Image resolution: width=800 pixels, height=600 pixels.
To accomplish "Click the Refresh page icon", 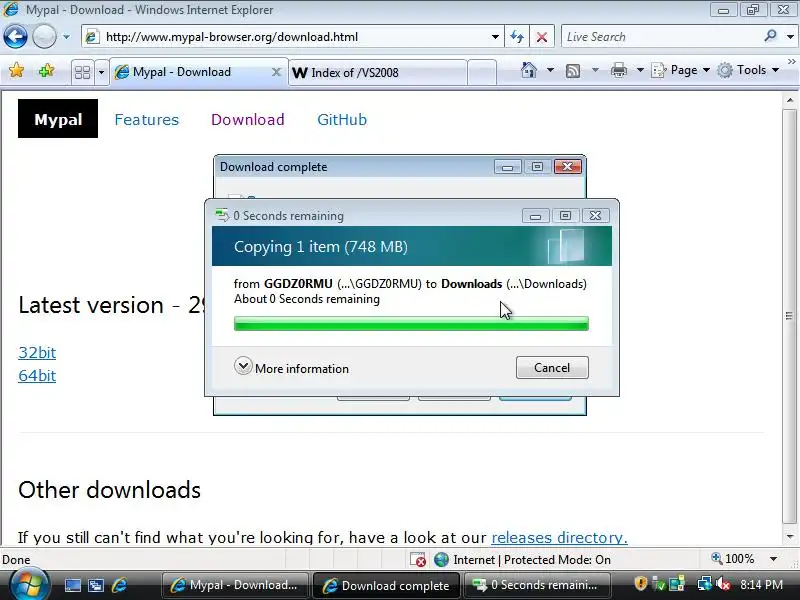I will 517,37.
